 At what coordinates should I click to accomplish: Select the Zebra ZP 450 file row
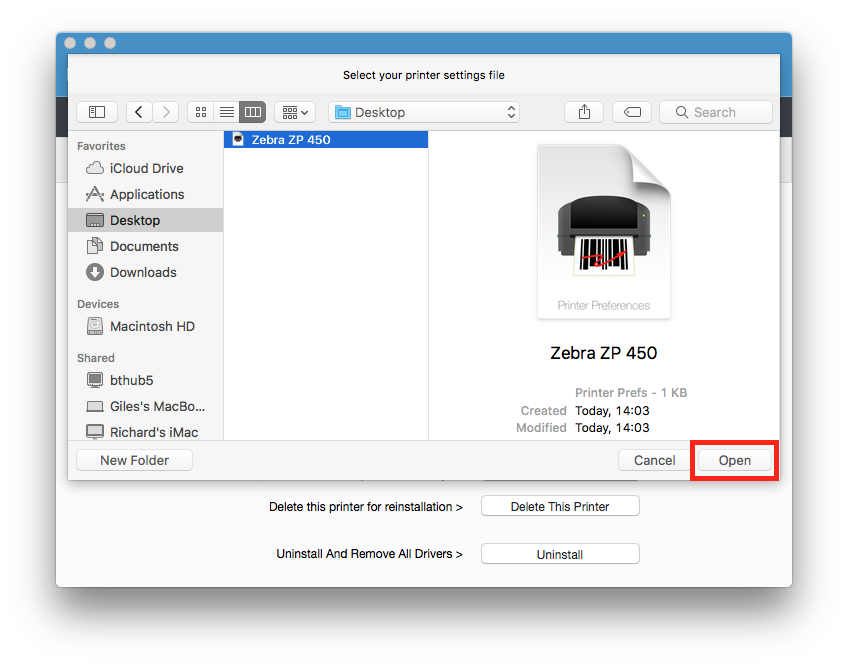coord(326,140)
